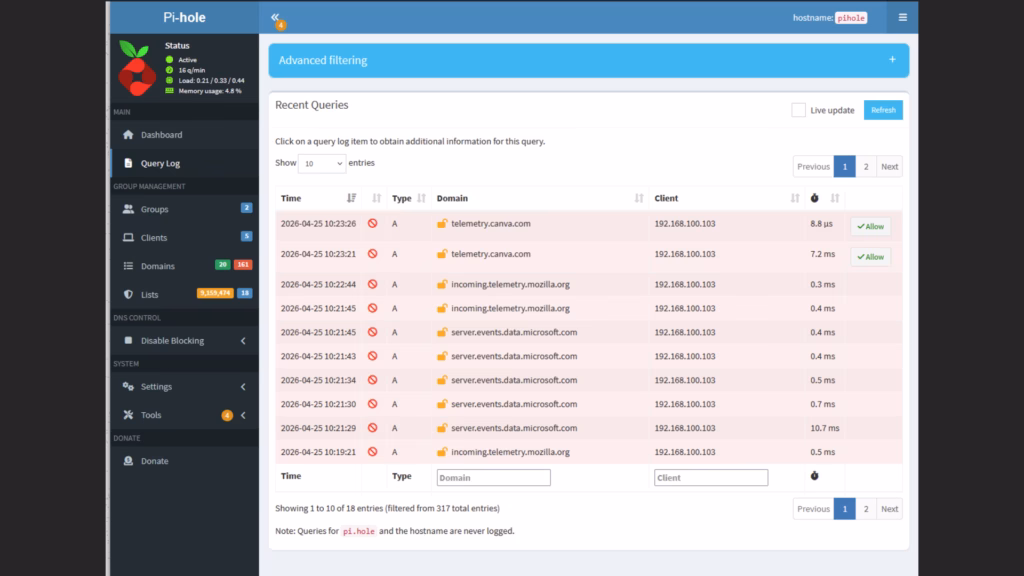Click Domains red 161 badge

pyautogui.click(x=243, y=264)
